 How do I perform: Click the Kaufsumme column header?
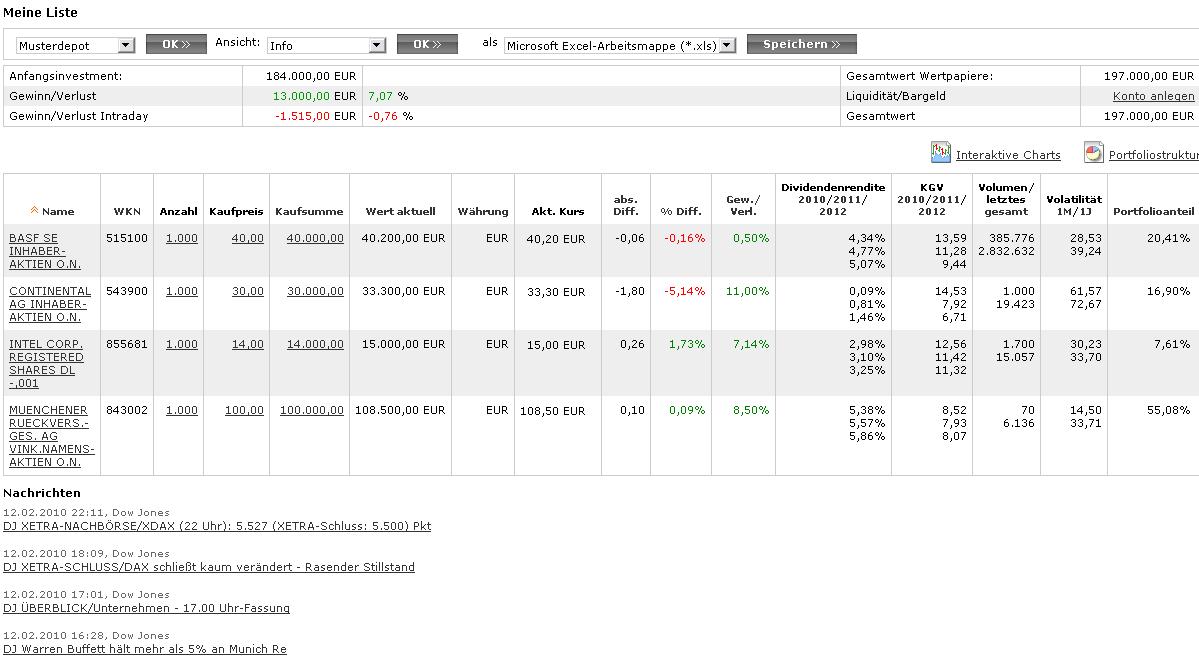point(309,211)
